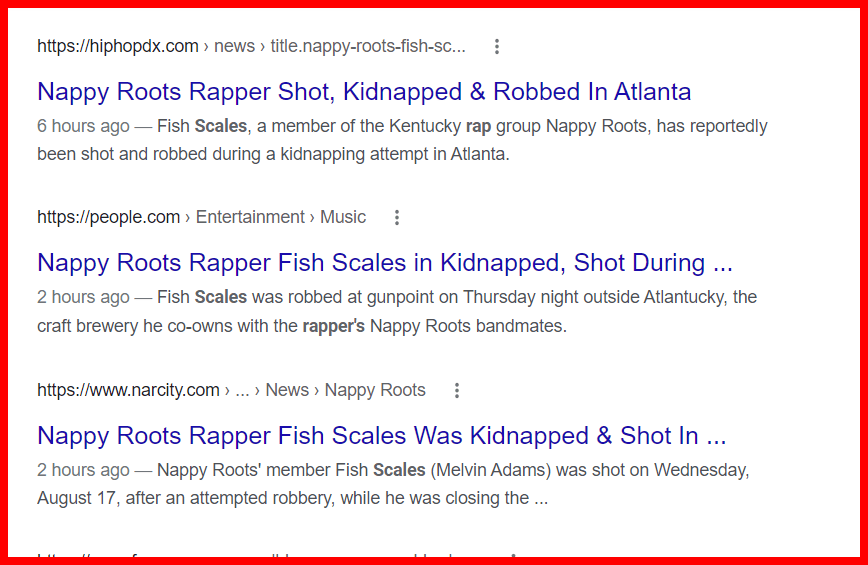Click "2 hours ago" in the people.com result

pyautogui.click(x=83, y=298)
